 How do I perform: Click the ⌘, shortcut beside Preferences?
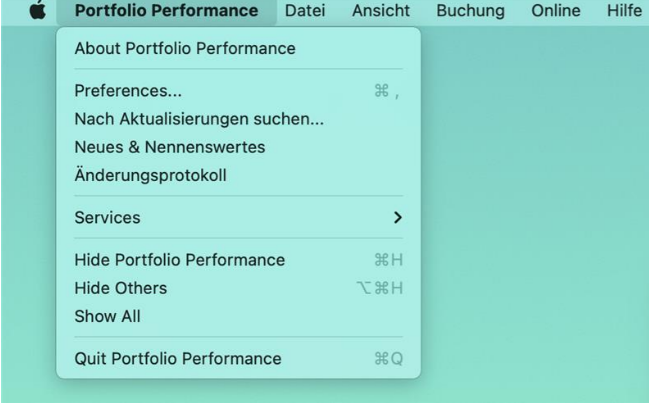[x=387, y=91]
